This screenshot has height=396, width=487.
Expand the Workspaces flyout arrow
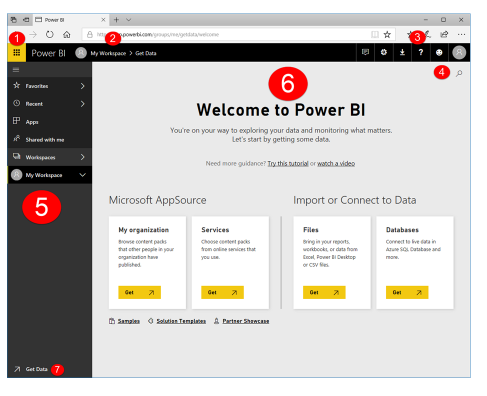(x=82, y=157)
